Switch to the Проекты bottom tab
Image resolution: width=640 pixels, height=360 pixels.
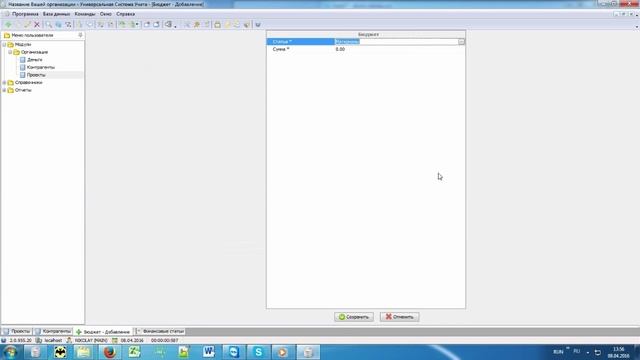click(17, 331)
